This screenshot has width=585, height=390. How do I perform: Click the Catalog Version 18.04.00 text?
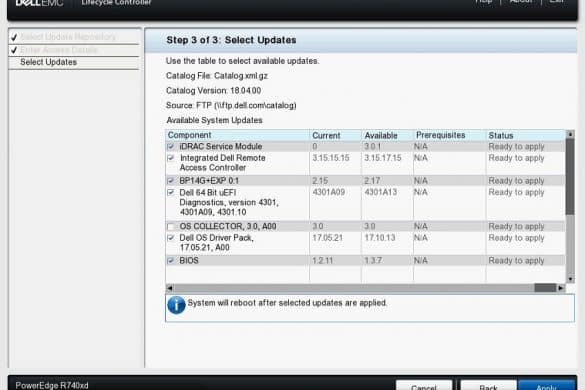(213, 91)
